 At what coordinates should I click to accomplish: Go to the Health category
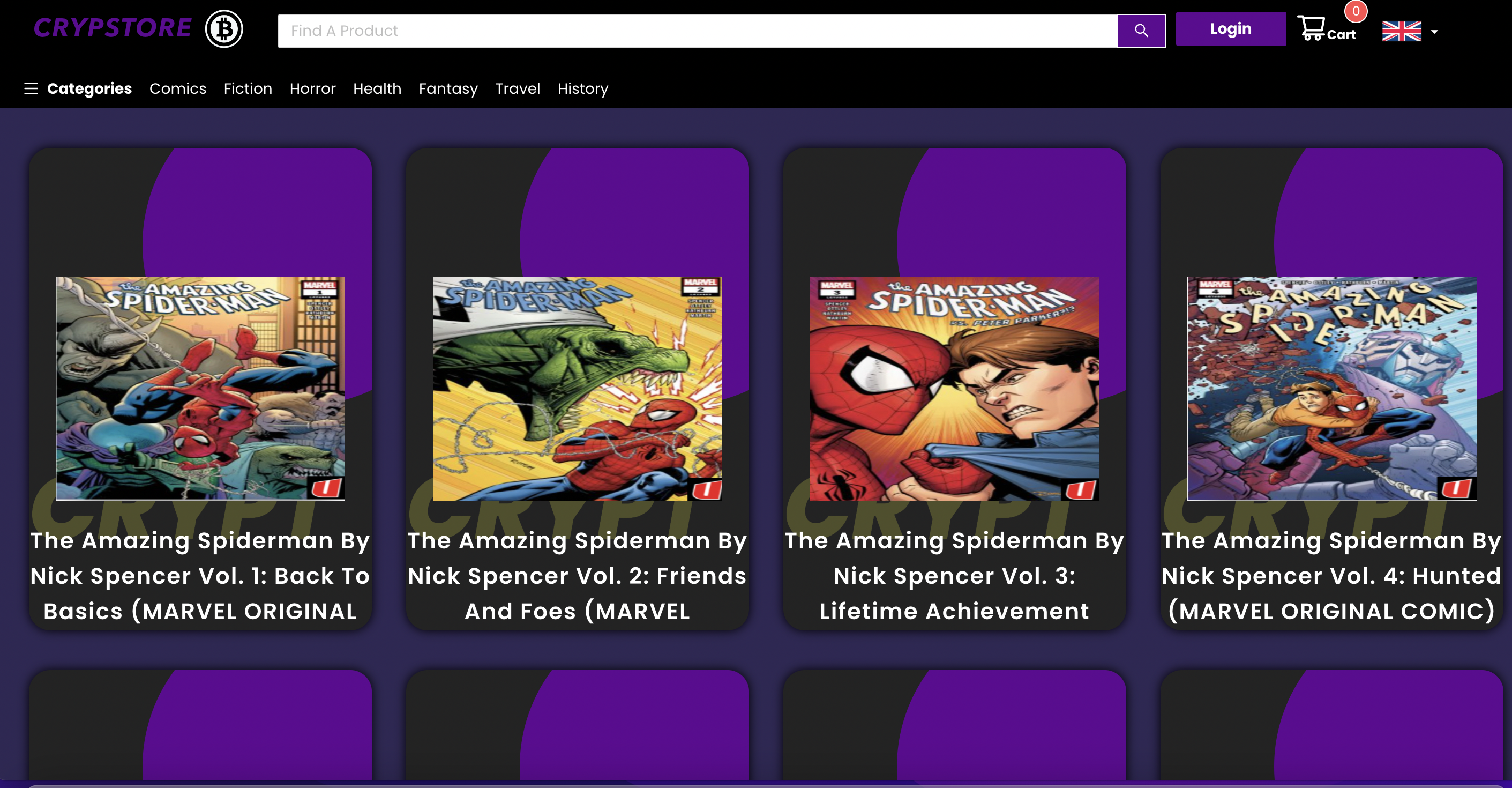click(x=377, y=88)
